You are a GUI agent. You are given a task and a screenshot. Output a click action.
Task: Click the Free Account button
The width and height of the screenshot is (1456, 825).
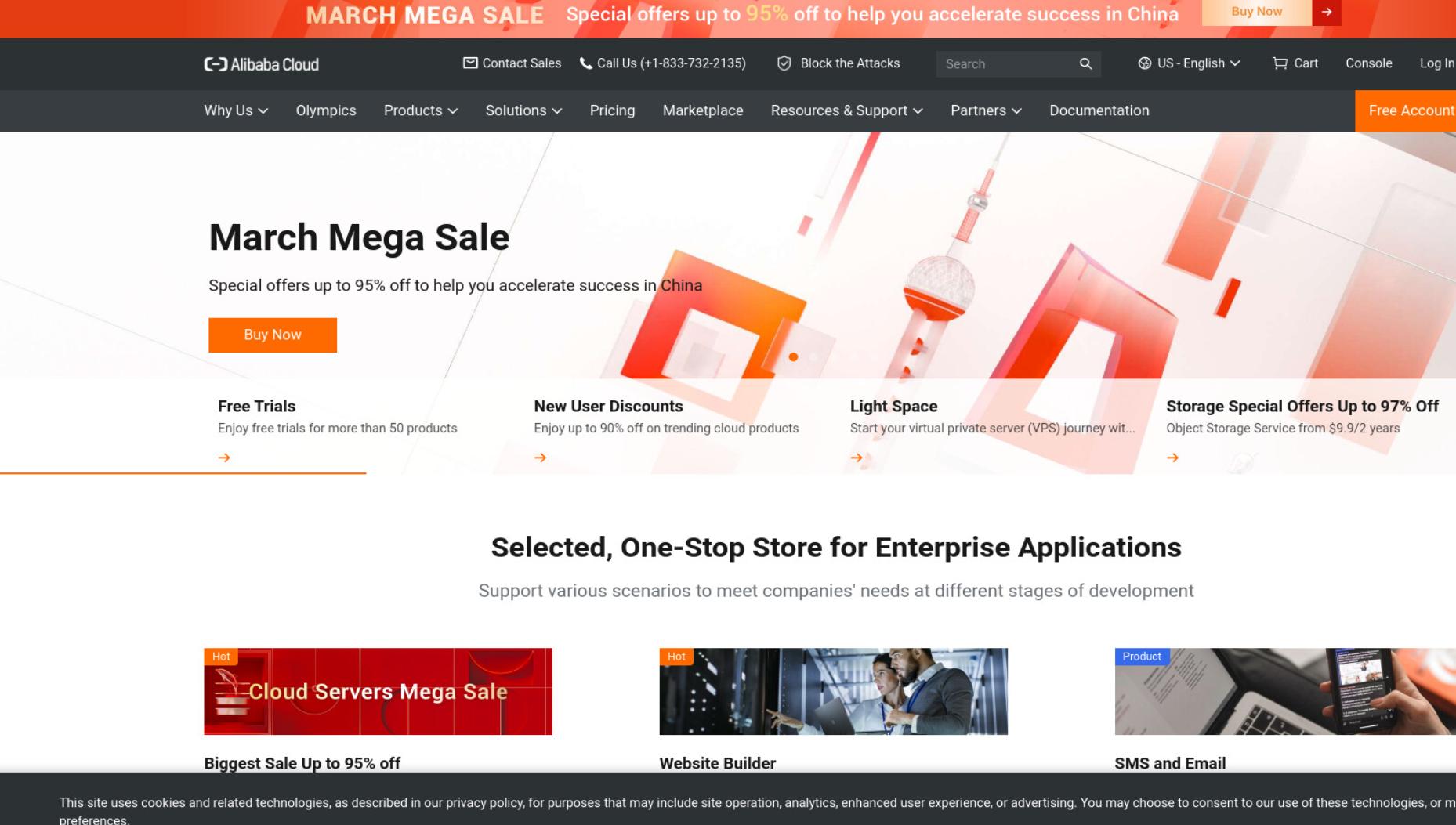click(1406, 110)
